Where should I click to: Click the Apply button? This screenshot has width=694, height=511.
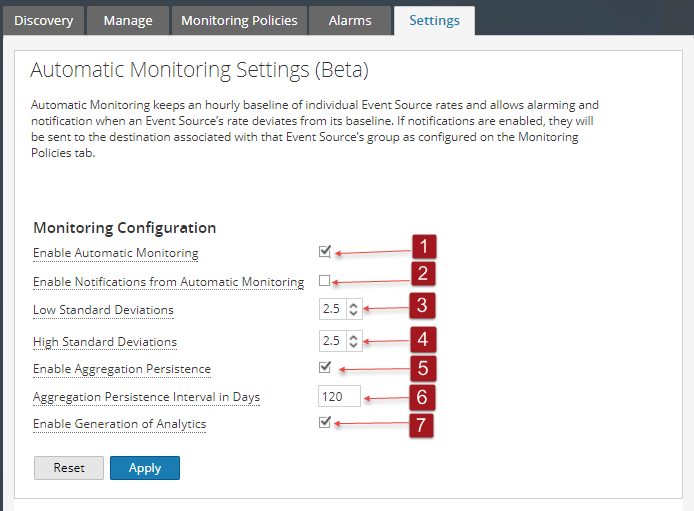click(x=145, y=468)
